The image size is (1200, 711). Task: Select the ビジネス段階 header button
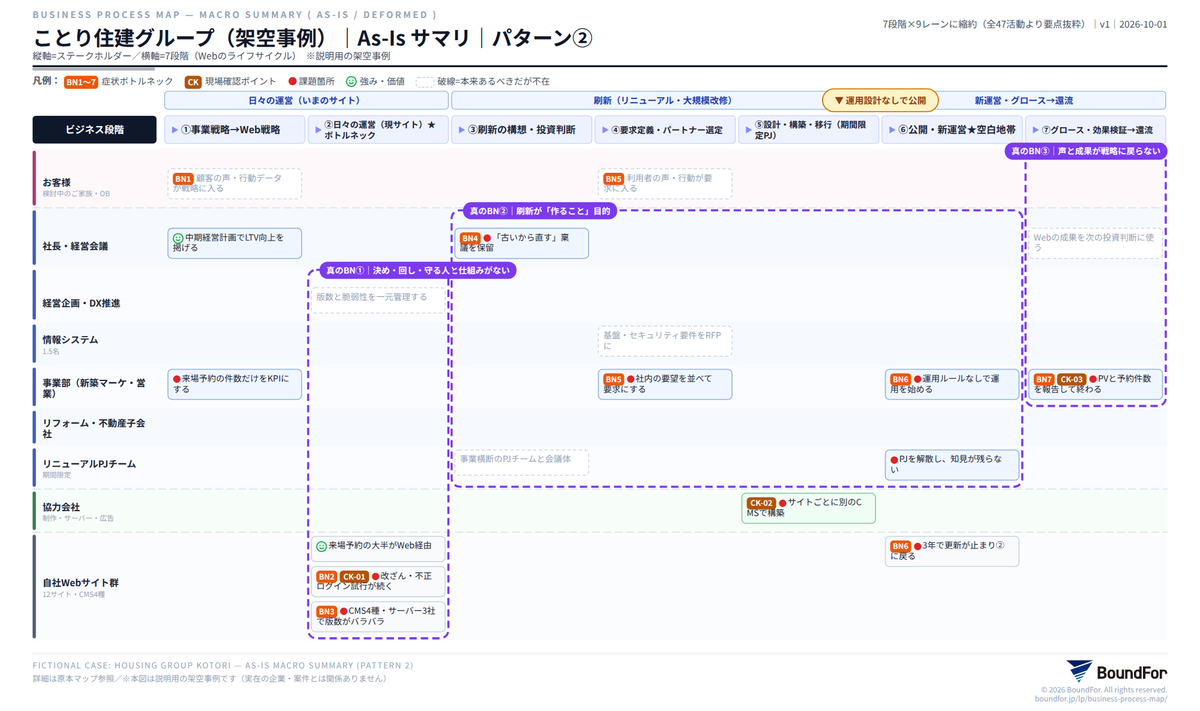click(x=94, y=130)
